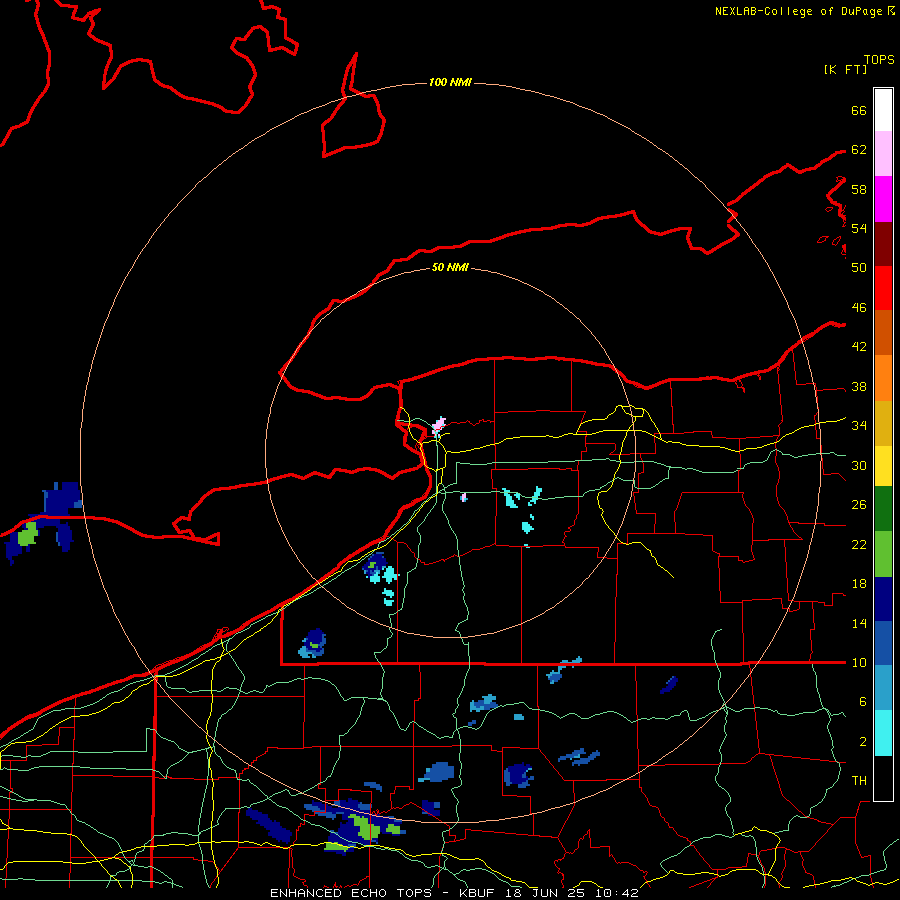The image size is (900, 900).
Task: Pick the light blue swatch in the color bar
Action: (883, 688)
